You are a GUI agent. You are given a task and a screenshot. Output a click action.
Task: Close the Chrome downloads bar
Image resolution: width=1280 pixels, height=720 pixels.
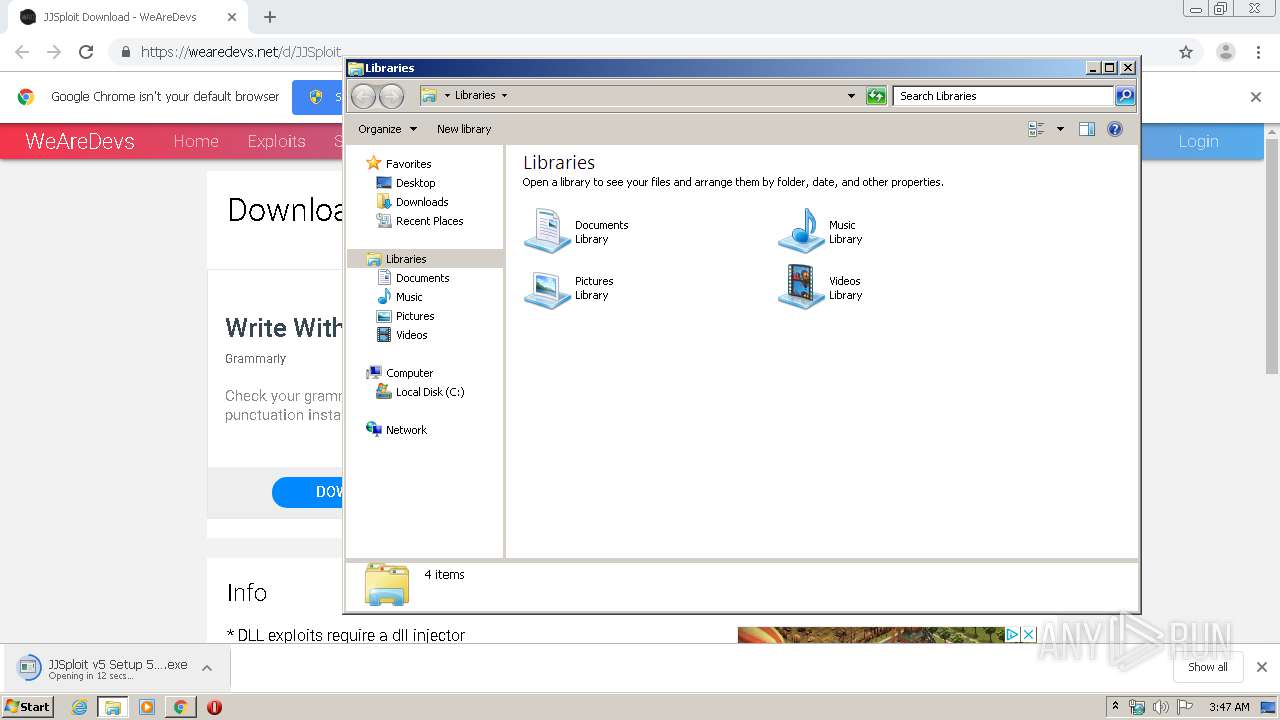(x=1262, y=667)
